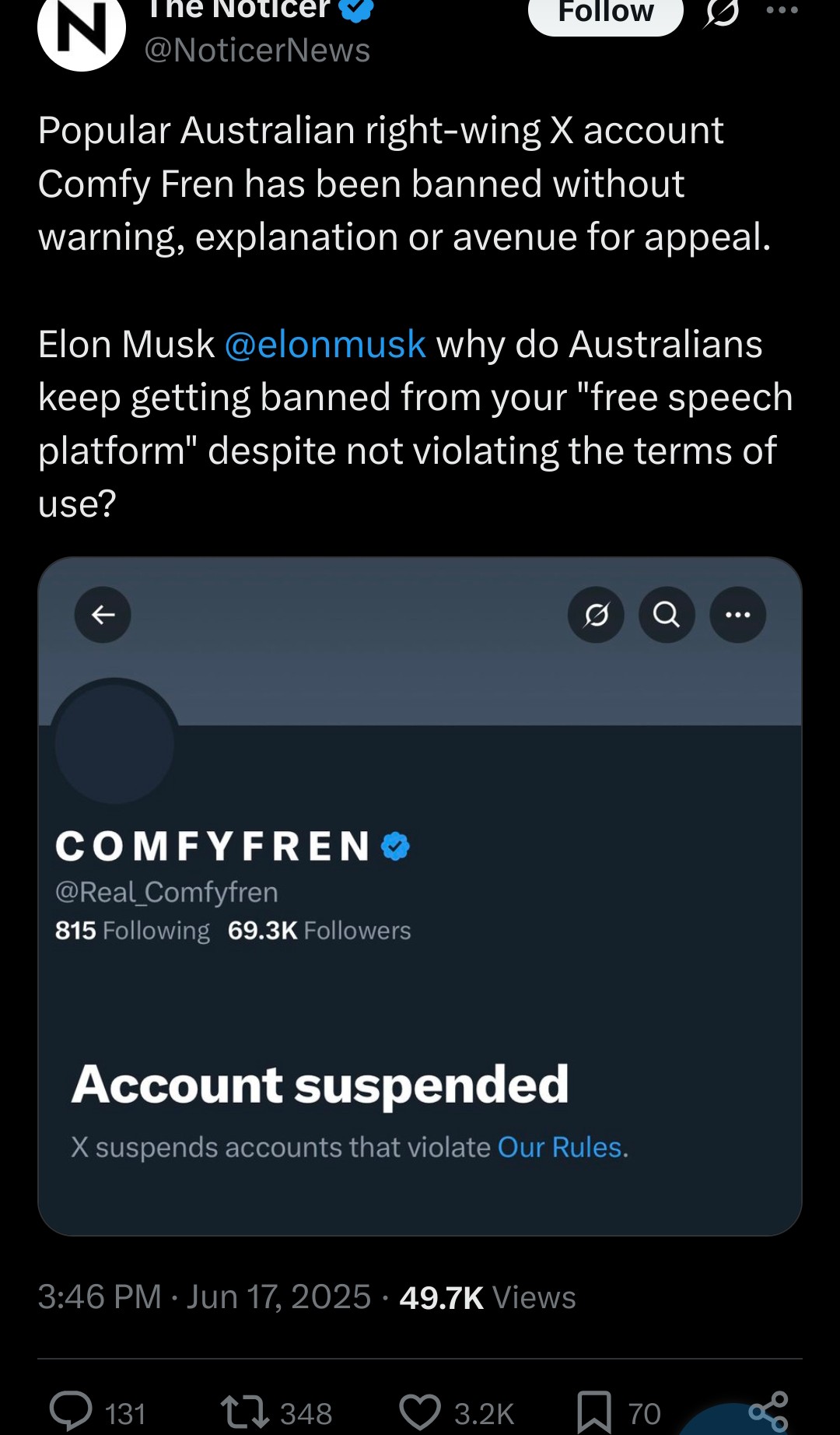
Task: Bookmark this tweet
Action: click(x=594, y=1412)
